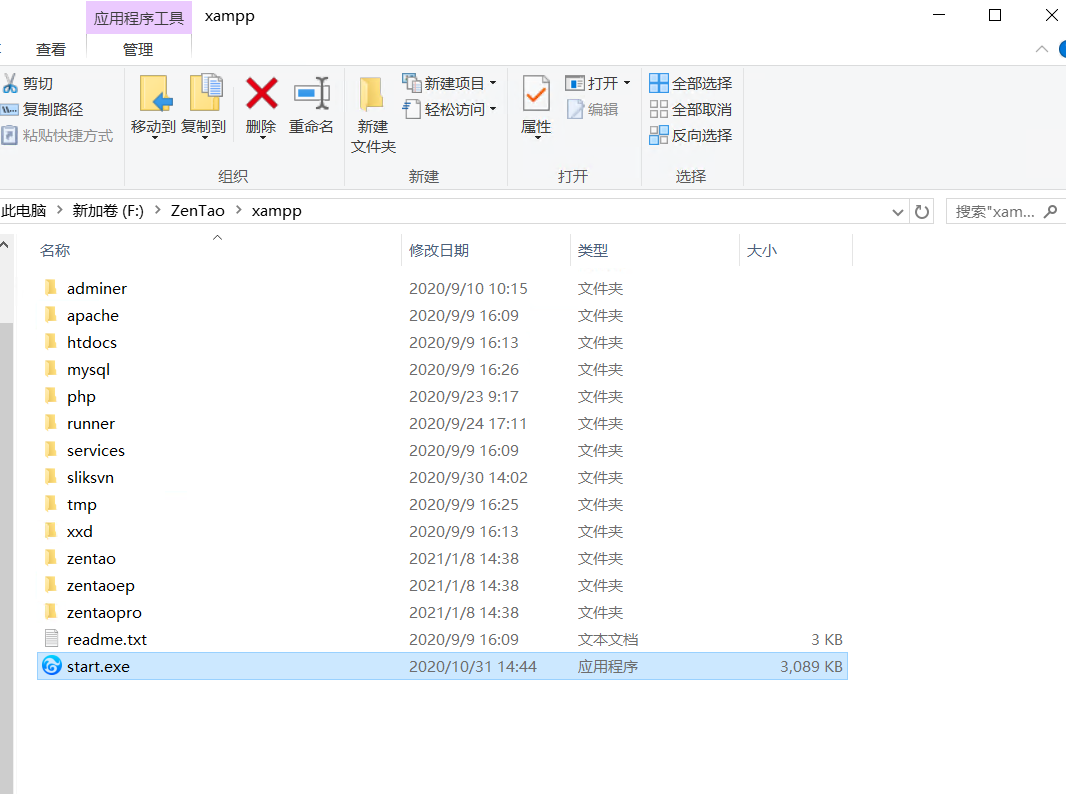Image resolution: width=1066 pixels, height=794 pixels.
Task: Navigate to 此电脑 in breadcrumb
Action: (x=24, y=211)
